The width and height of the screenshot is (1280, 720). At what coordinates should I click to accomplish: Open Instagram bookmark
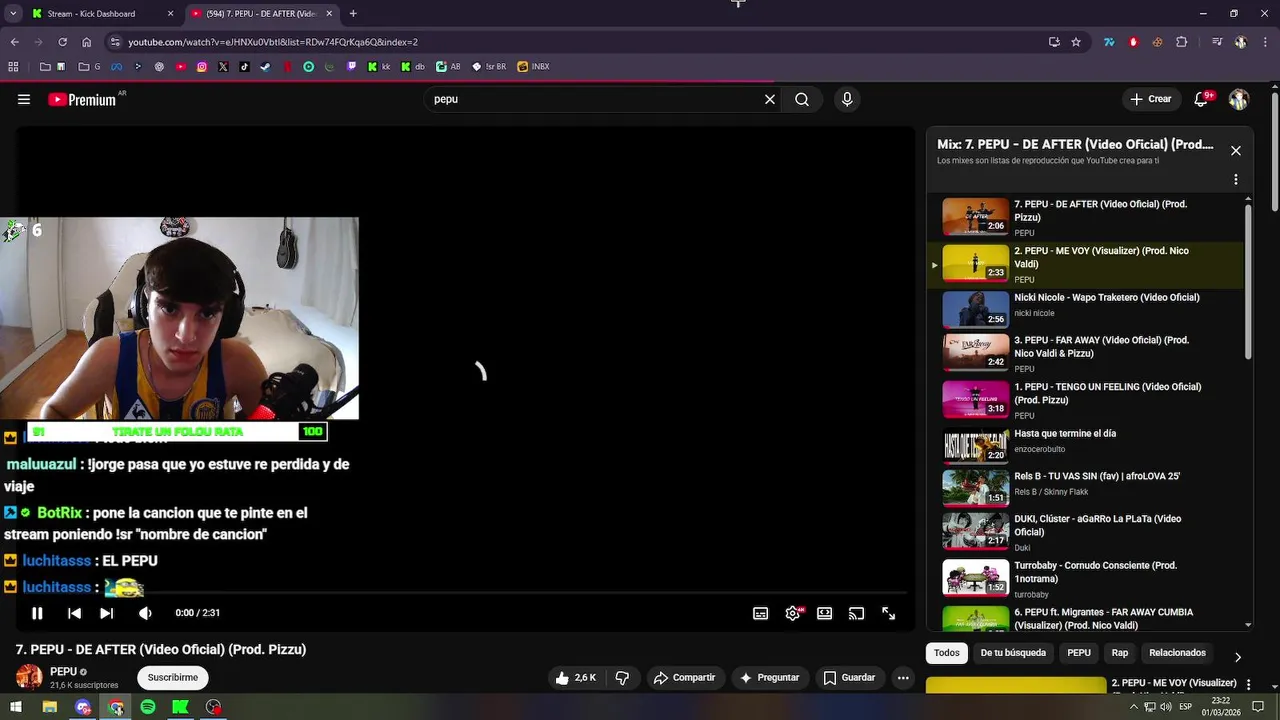[x=202, y=67]
